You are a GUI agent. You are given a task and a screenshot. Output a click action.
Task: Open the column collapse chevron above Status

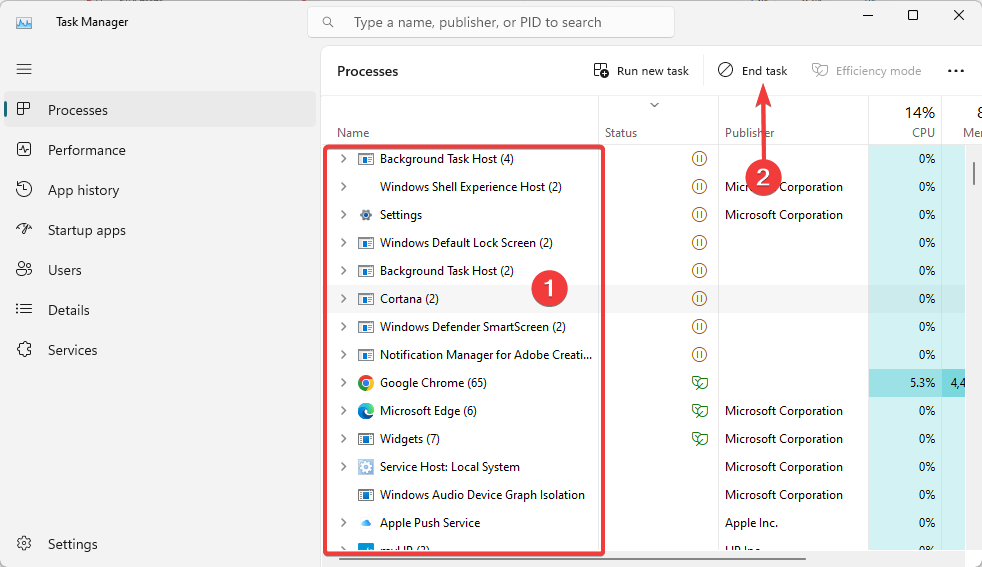click(655, 105)
